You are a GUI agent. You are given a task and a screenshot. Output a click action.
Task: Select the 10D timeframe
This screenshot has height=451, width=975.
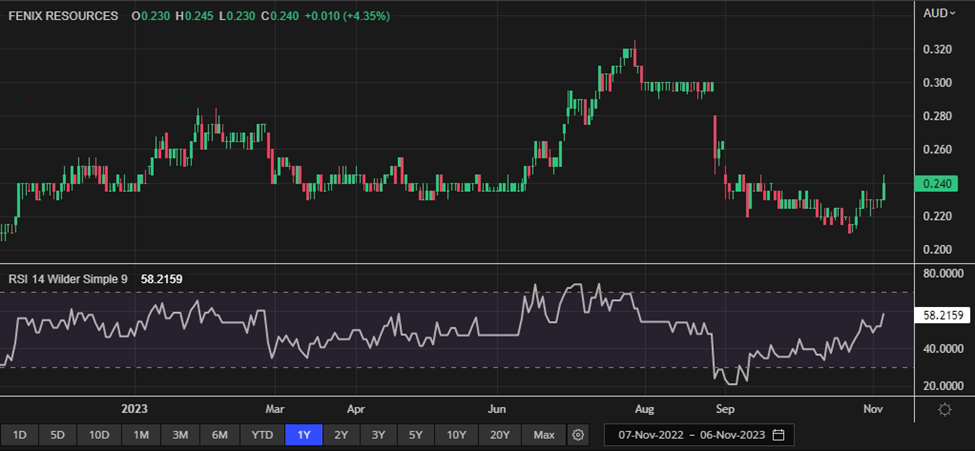click(x=99, y=434)
